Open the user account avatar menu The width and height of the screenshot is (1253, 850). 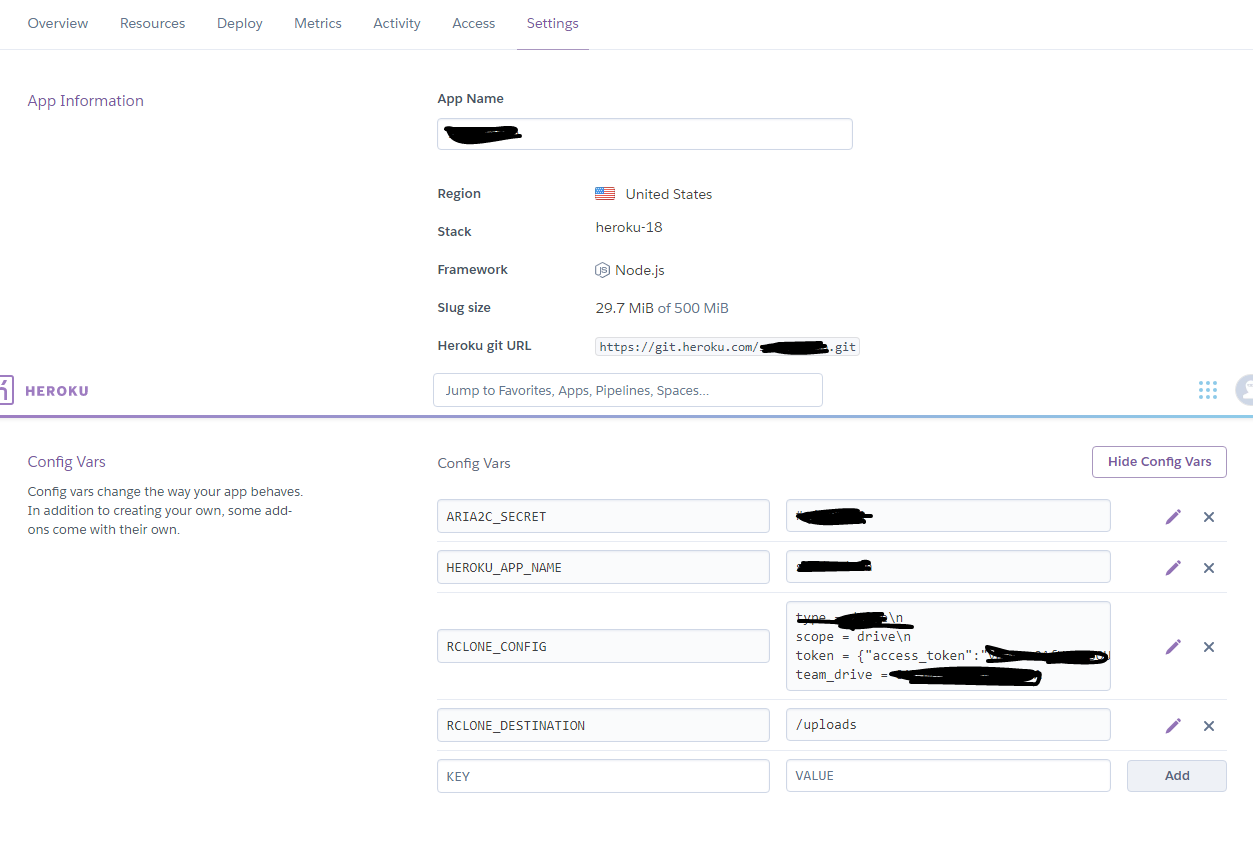pyautogui.click(x=1244, y=390)
